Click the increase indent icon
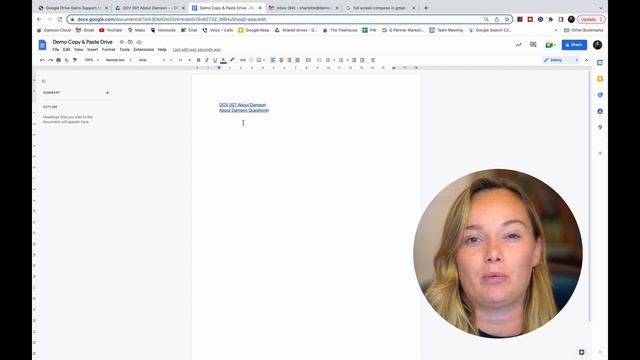The height and width of the screenshot is (360, 640). click(362, 60)
